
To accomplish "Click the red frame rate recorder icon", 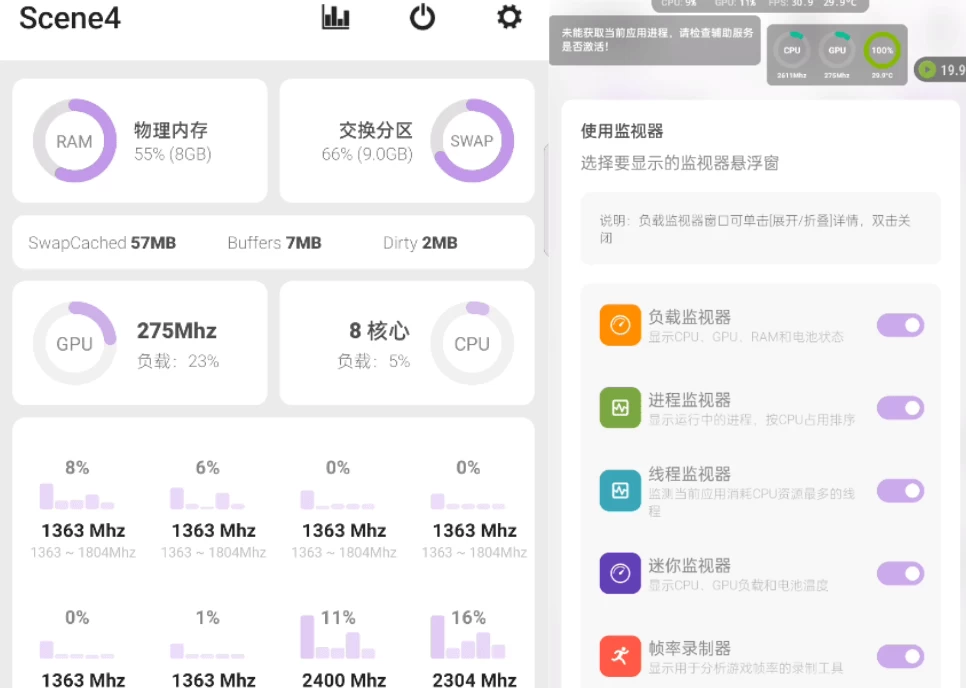I will coord(620,656).
